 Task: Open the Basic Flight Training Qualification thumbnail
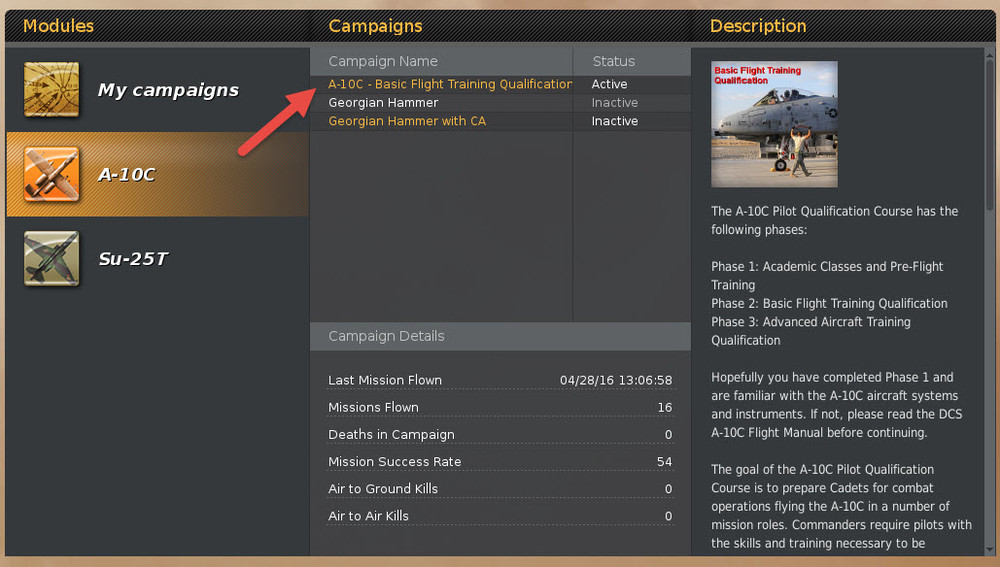click(x=774, y=124)
